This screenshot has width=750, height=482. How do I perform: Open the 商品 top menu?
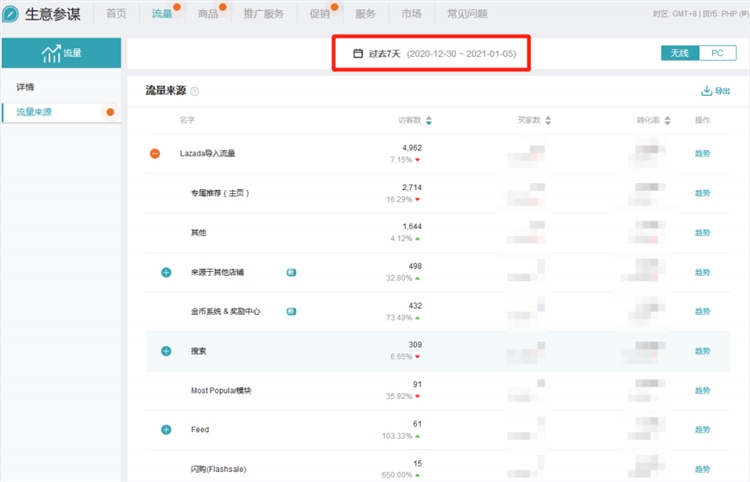(x=208, y=13)
